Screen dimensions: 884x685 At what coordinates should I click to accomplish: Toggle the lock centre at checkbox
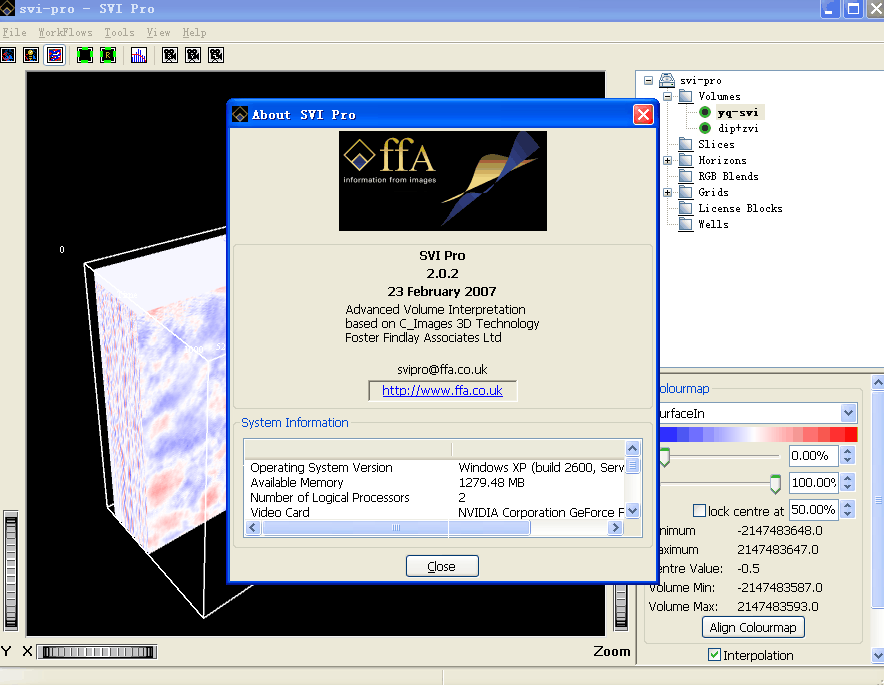pos(699,511)
